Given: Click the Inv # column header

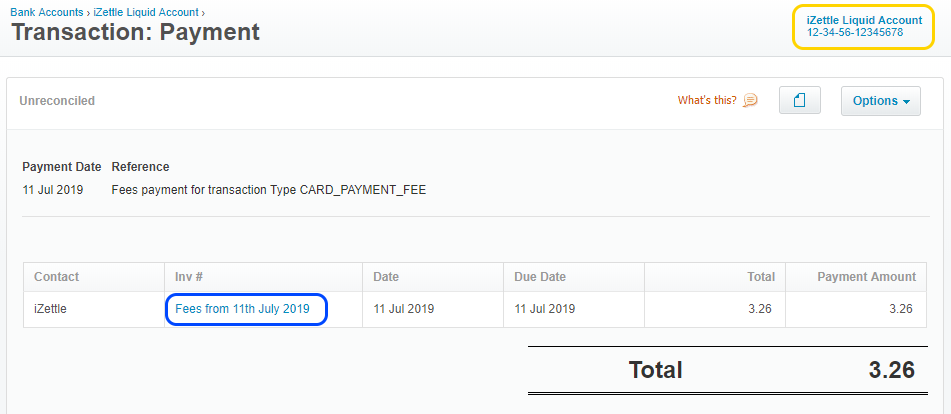Looking at the screenshot, I should point(190,277).
